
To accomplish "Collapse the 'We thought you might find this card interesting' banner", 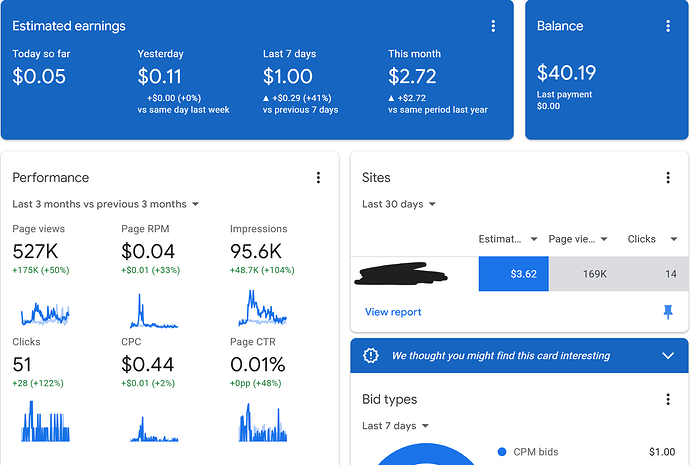I will click(x=668, y=355).
